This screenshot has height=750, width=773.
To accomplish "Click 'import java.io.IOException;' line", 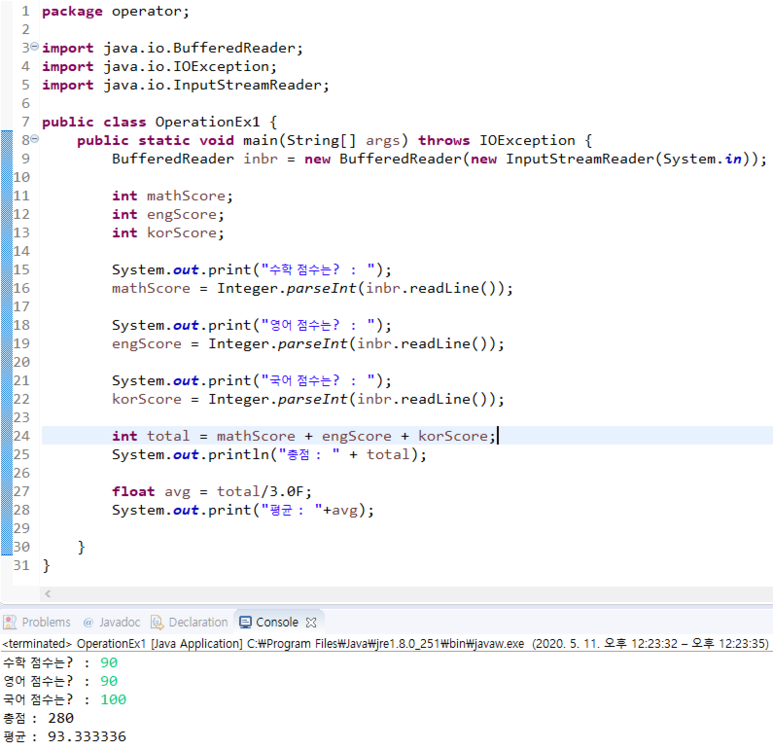I will [159, 67].
